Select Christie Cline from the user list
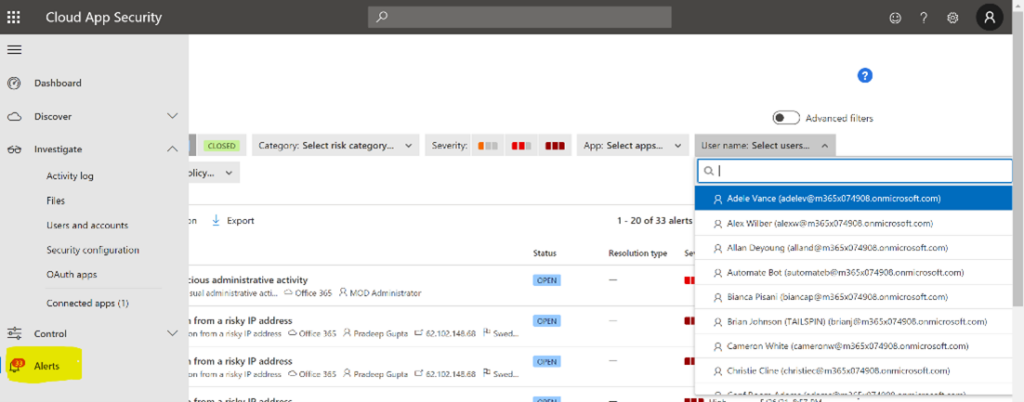Image resolution: width=1024 pixels, height=402 pixels. tap(854, 371)
